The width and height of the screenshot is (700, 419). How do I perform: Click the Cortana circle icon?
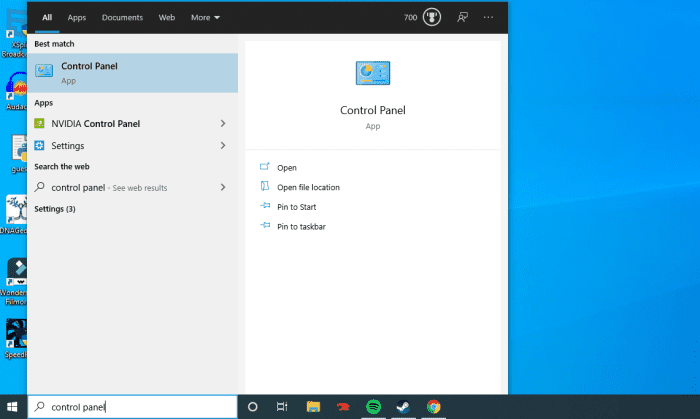[252, 407]
